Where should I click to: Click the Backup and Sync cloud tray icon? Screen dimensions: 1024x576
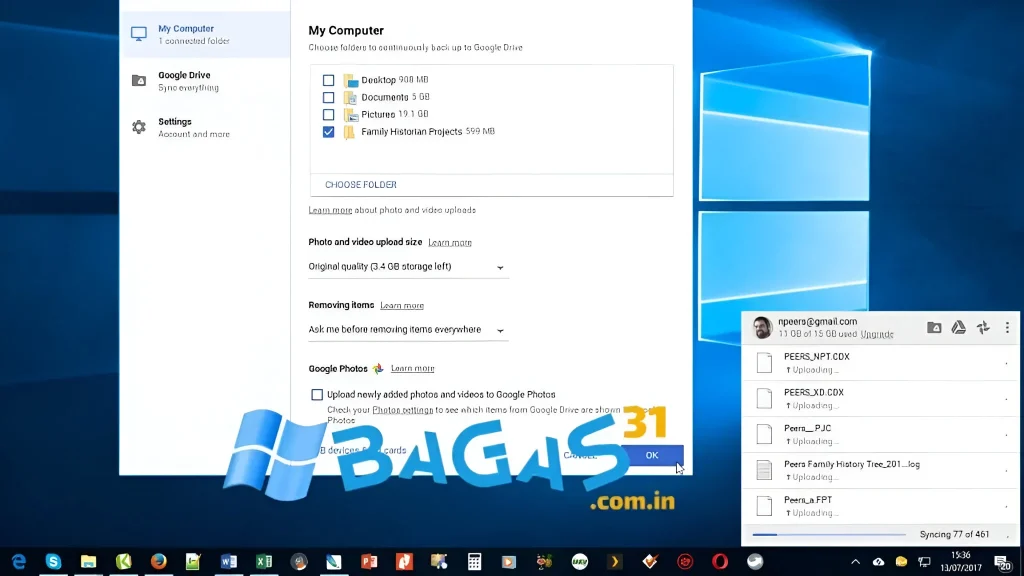[879, 562]
